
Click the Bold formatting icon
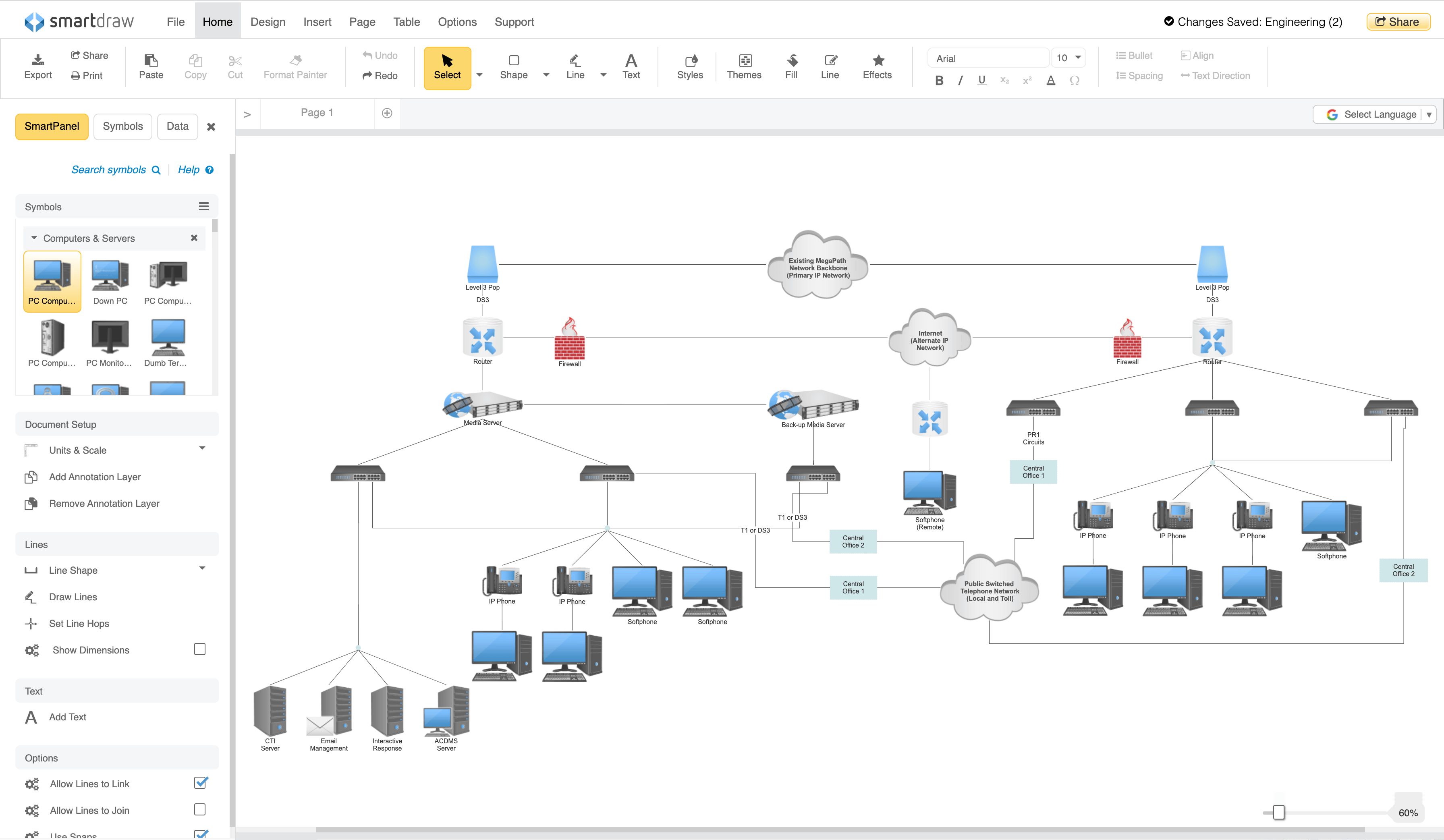[x=939, y=81]
